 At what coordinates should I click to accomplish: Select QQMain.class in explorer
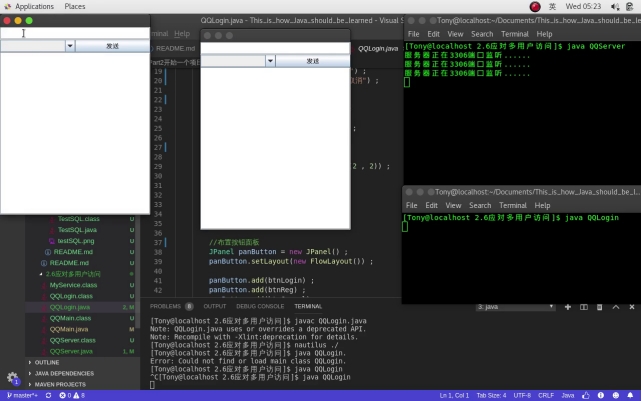click(x=70, y=318)
